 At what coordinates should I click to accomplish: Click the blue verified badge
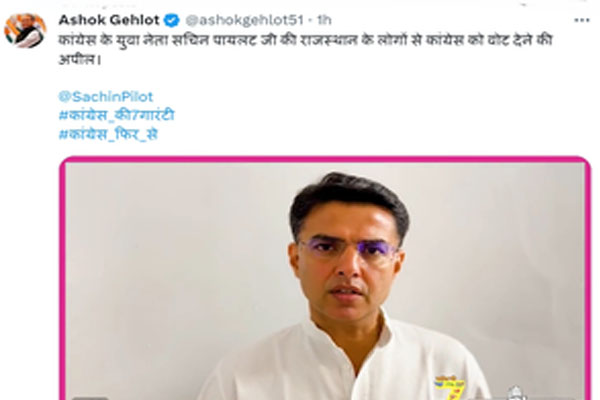171,20
